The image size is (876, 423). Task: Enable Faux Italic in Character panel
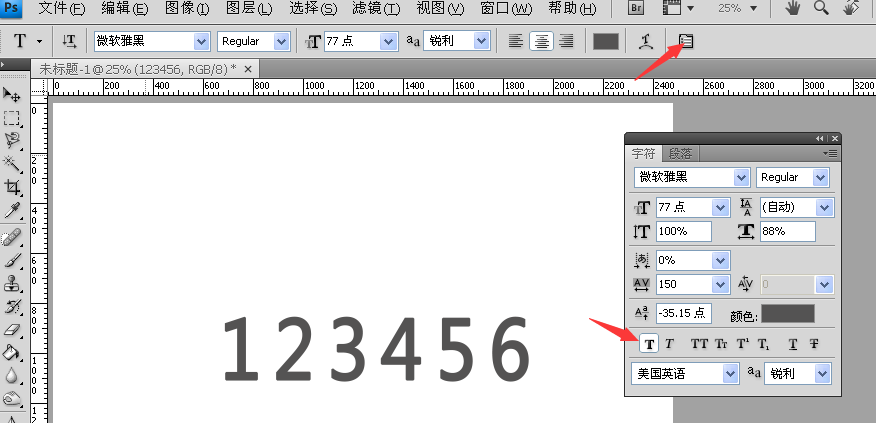[669, 344]
